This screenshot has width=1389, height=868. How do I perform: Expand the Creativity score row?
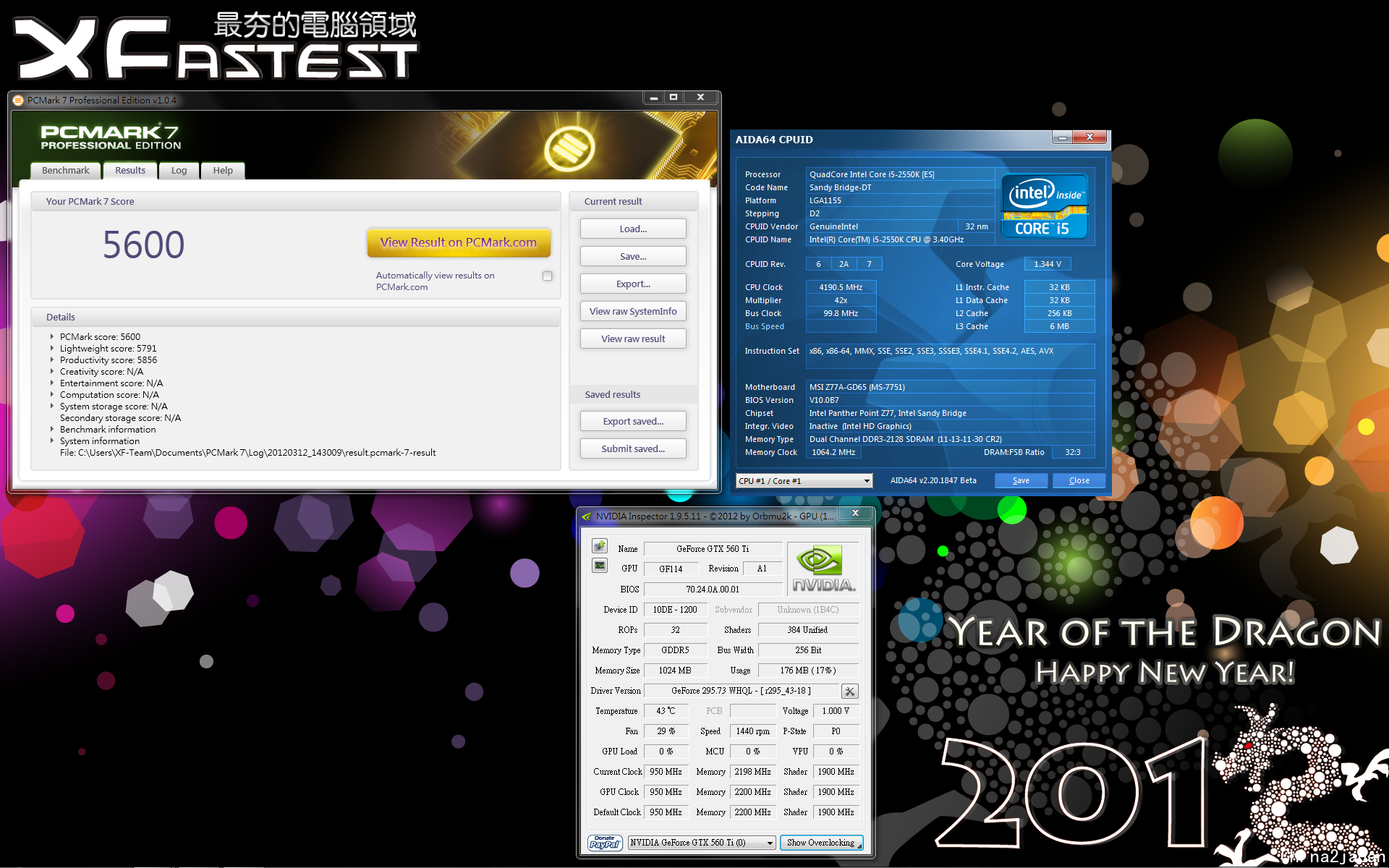click(52, 371)
